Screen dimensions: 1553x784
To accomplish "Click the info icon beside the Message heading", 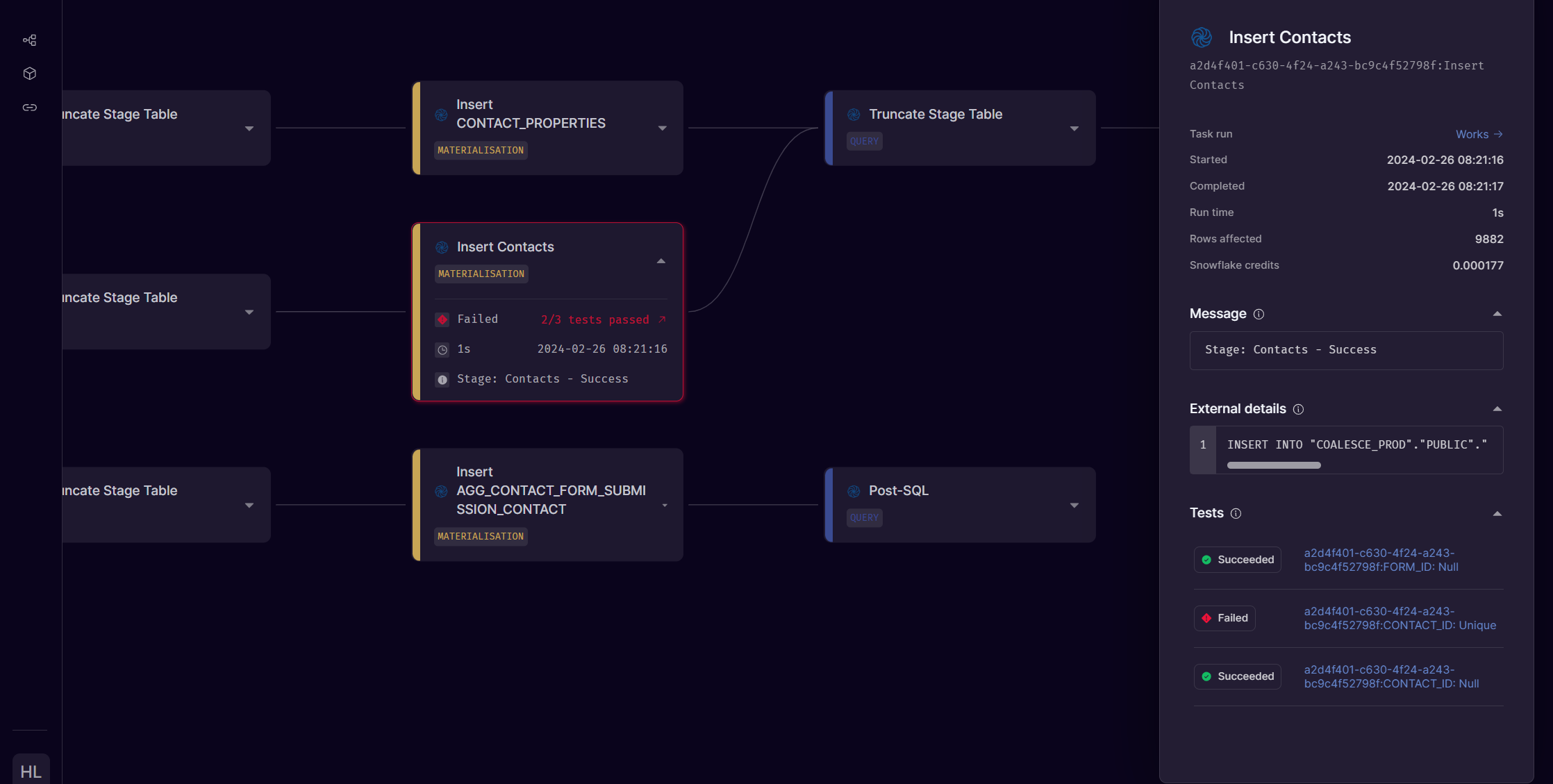I will 1259,315.
